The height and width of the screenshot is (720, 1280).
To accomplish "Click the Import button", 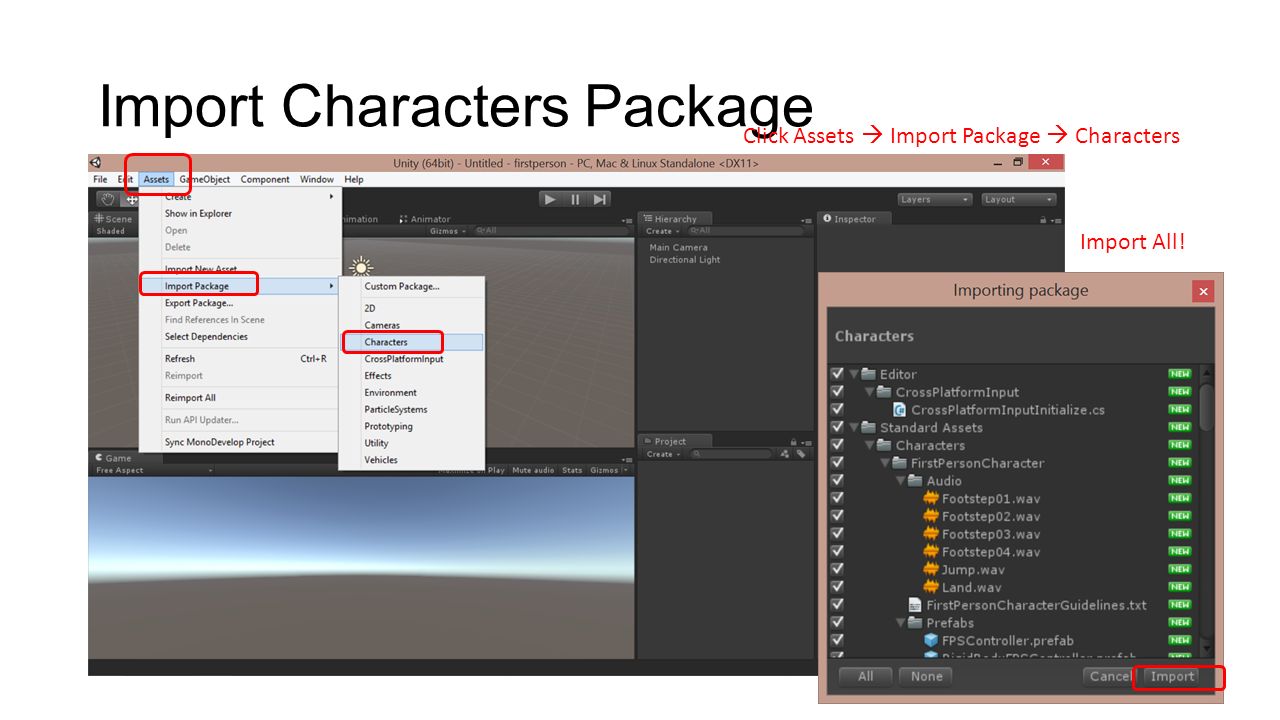I will point(1173,677).
